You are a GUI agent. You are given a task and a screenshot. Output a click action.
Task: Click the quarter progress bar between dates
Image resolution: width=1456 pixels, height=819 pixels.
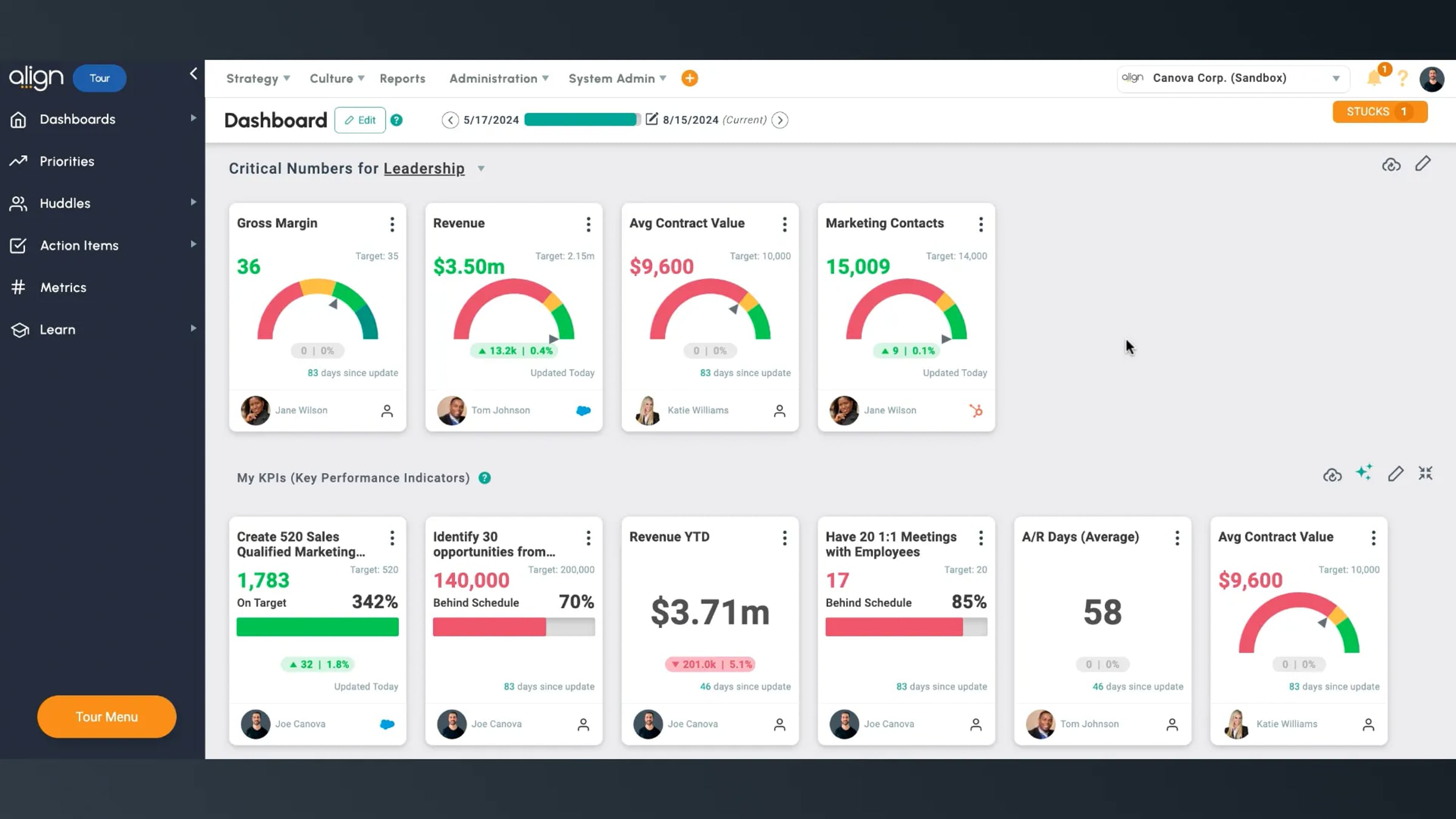pos(582,120)
